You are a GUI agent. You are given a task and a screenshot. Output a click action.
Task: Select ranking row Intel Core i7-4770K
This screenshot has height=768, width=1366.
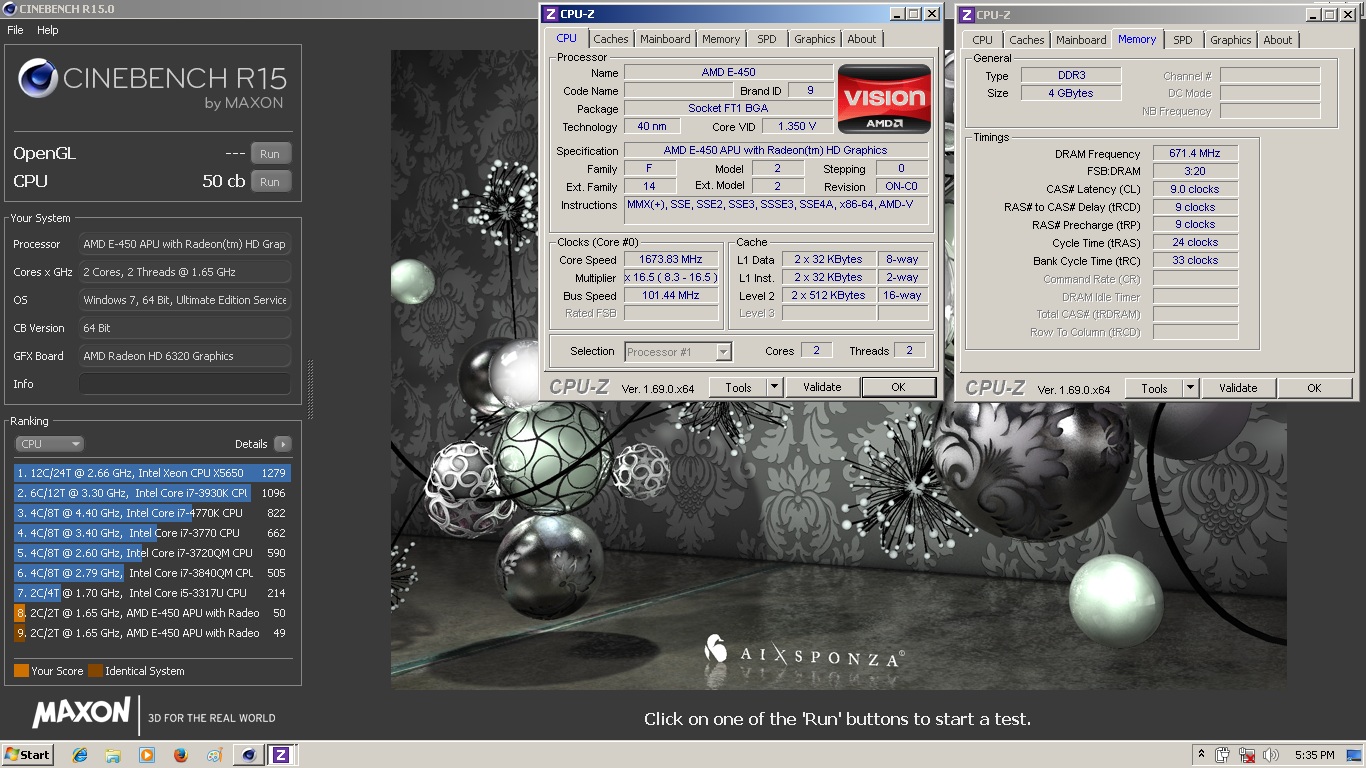coord(152,513)
